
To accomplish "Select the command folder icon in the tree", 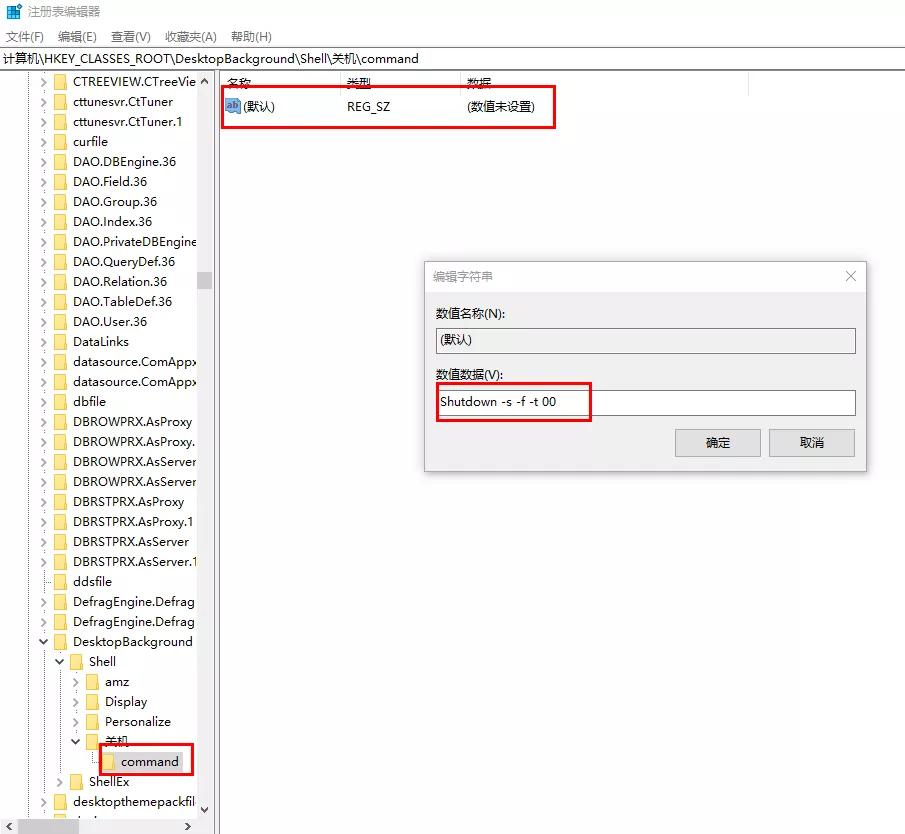I will tap(107, 761).
